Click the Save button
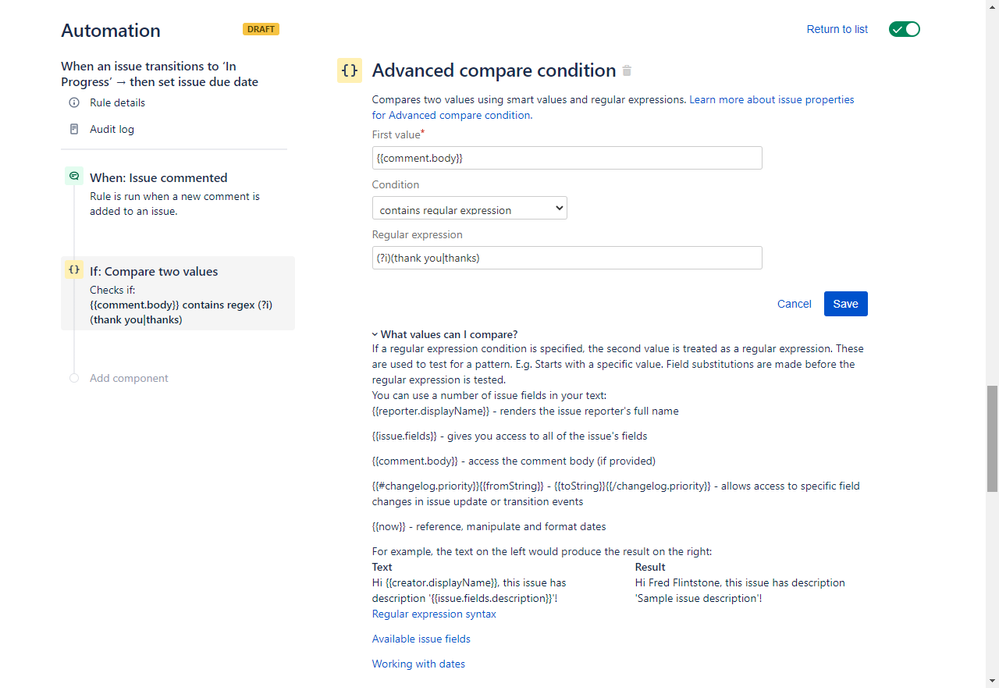Screen dimensions: 999x688 (x=845, y=303)
